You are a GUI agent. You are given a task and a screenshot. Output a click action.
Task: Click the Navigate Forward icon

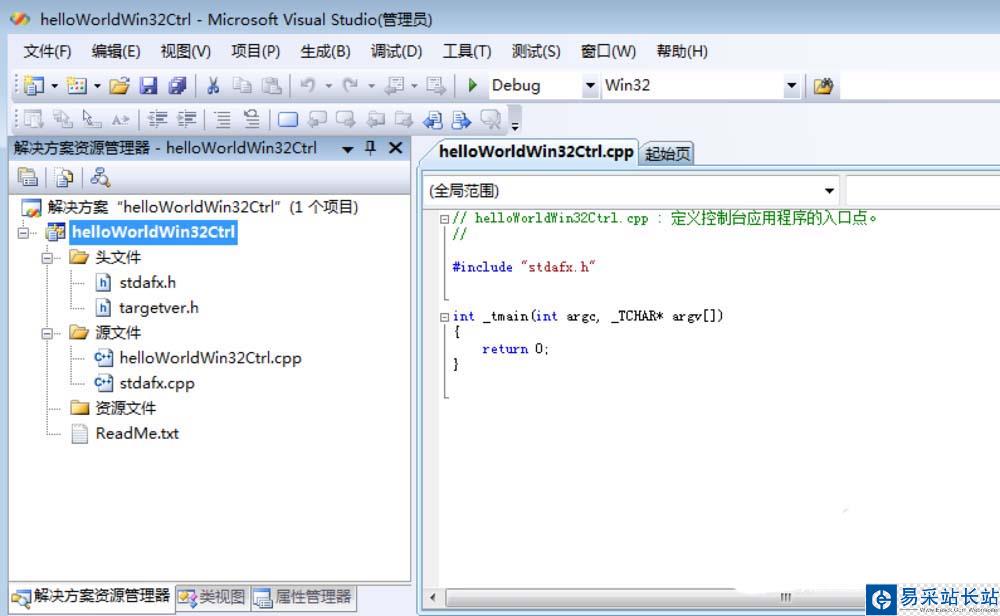(436, 85)
